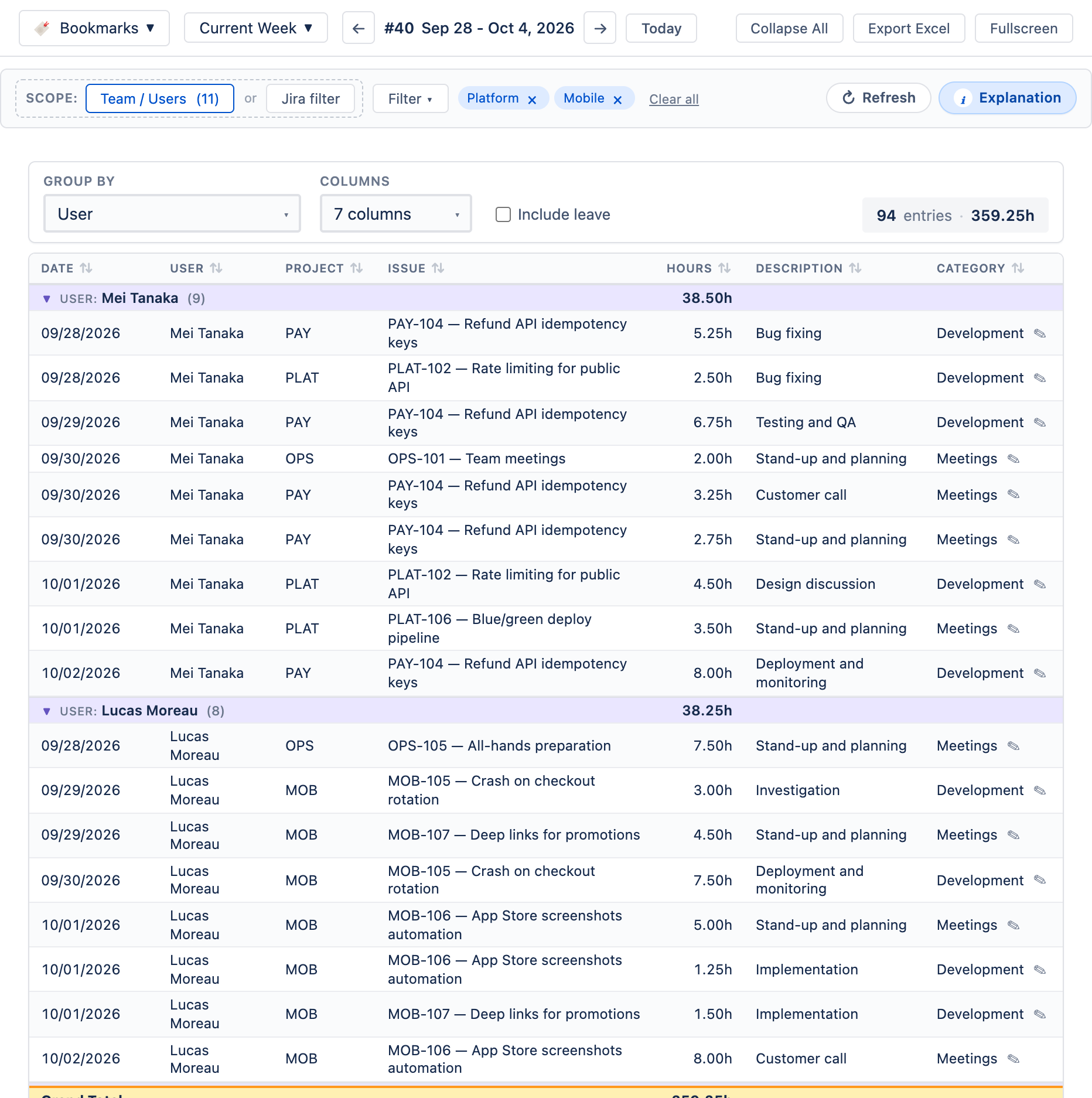Edit the OPS-105 All-hands preparation entry
1092x1098 pixels.
click(x=1013, y=746)
